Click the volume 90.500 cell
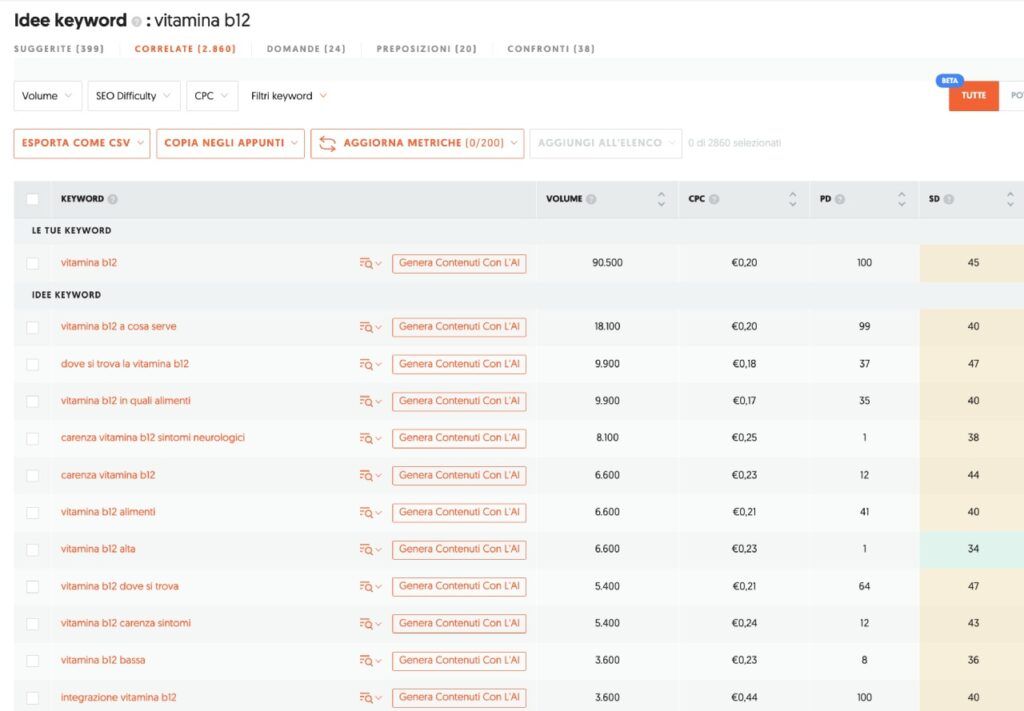This screenshot has width=1024, height=711. pos(607,263)
